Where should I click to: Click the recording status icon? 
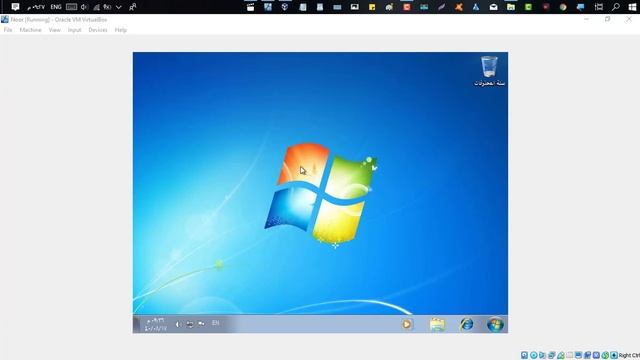[587, 355]
